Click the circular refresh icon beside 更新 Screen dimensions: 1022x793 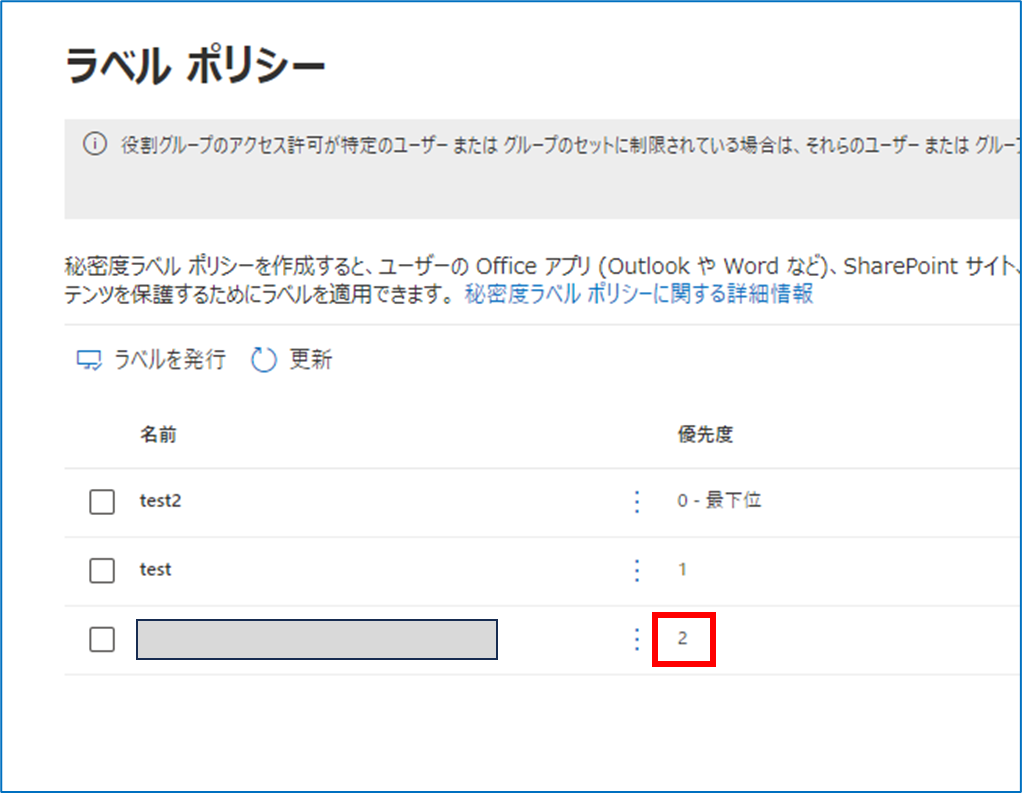(264, 360)
